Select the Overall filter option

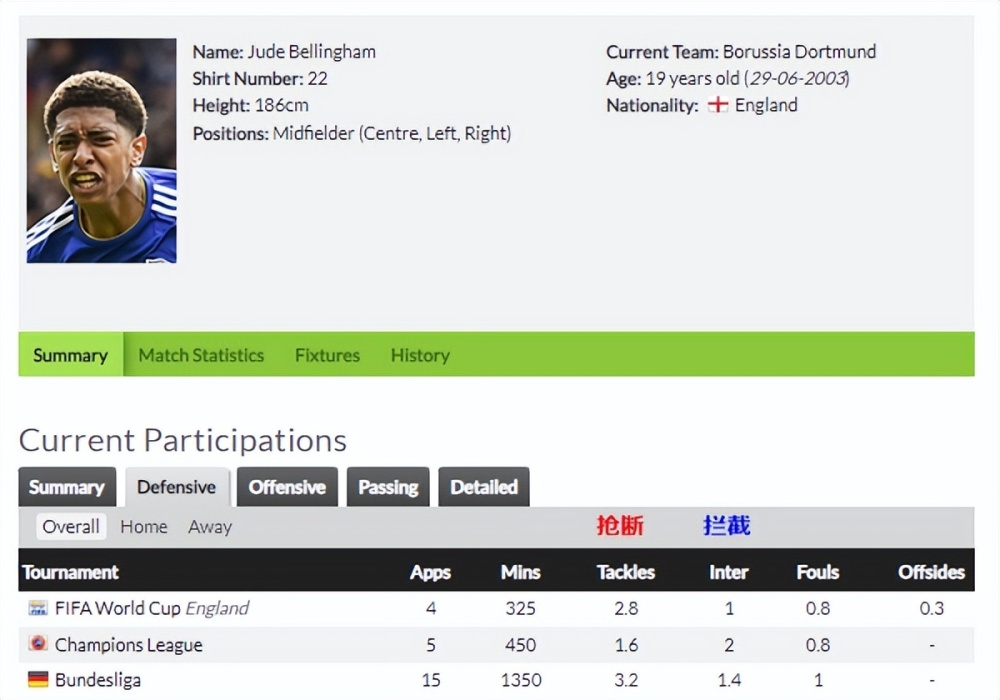coord(71,527)
